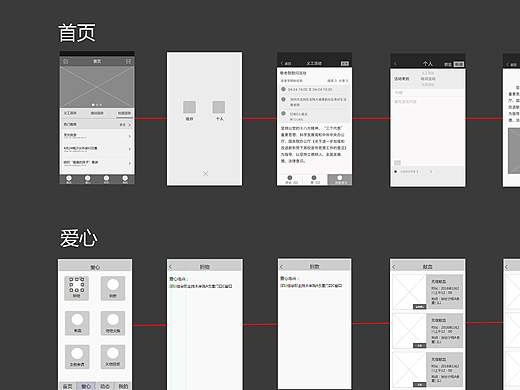Switch to the first tab below the home banner

pyautogui.click(x=70, y=113)
